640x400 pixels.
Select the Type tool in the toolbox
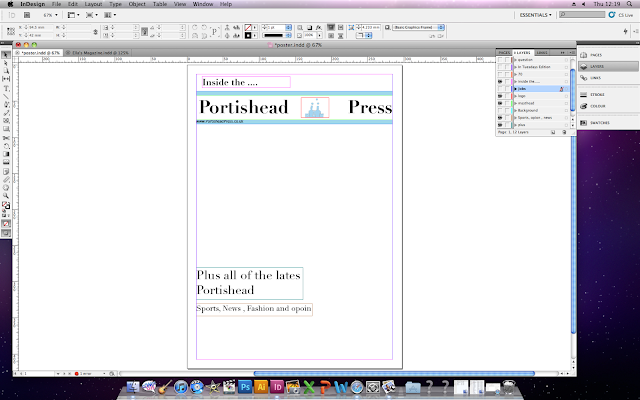(6, 88)
